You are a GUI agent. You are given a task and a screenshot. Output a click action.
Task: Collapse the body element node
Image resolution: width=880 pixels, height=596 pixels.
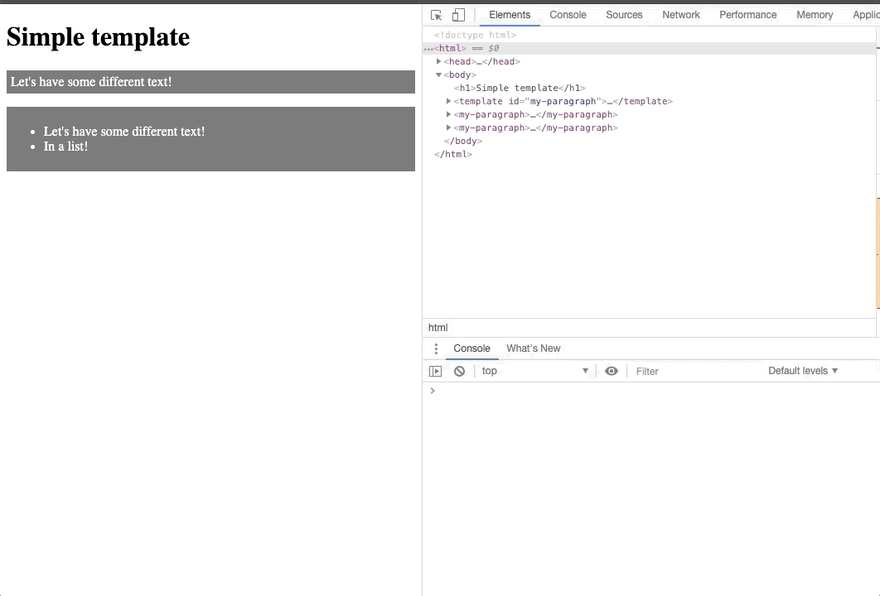pos(439,75)
